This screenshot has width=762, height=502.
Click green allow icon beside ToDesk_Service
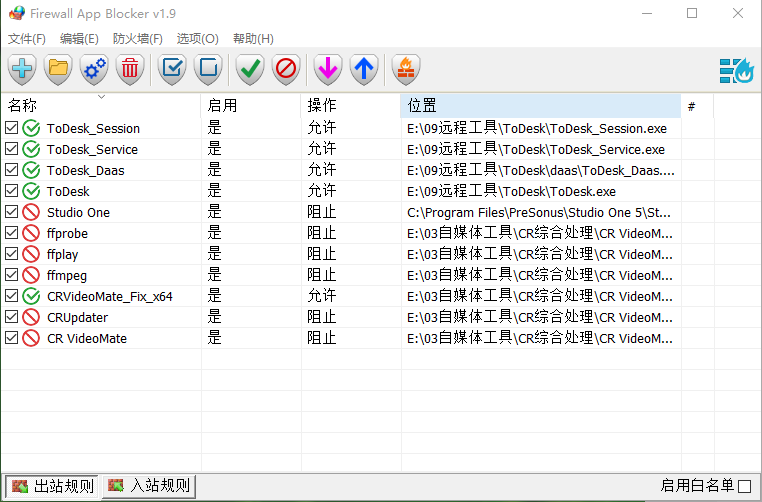click(31, 149)
